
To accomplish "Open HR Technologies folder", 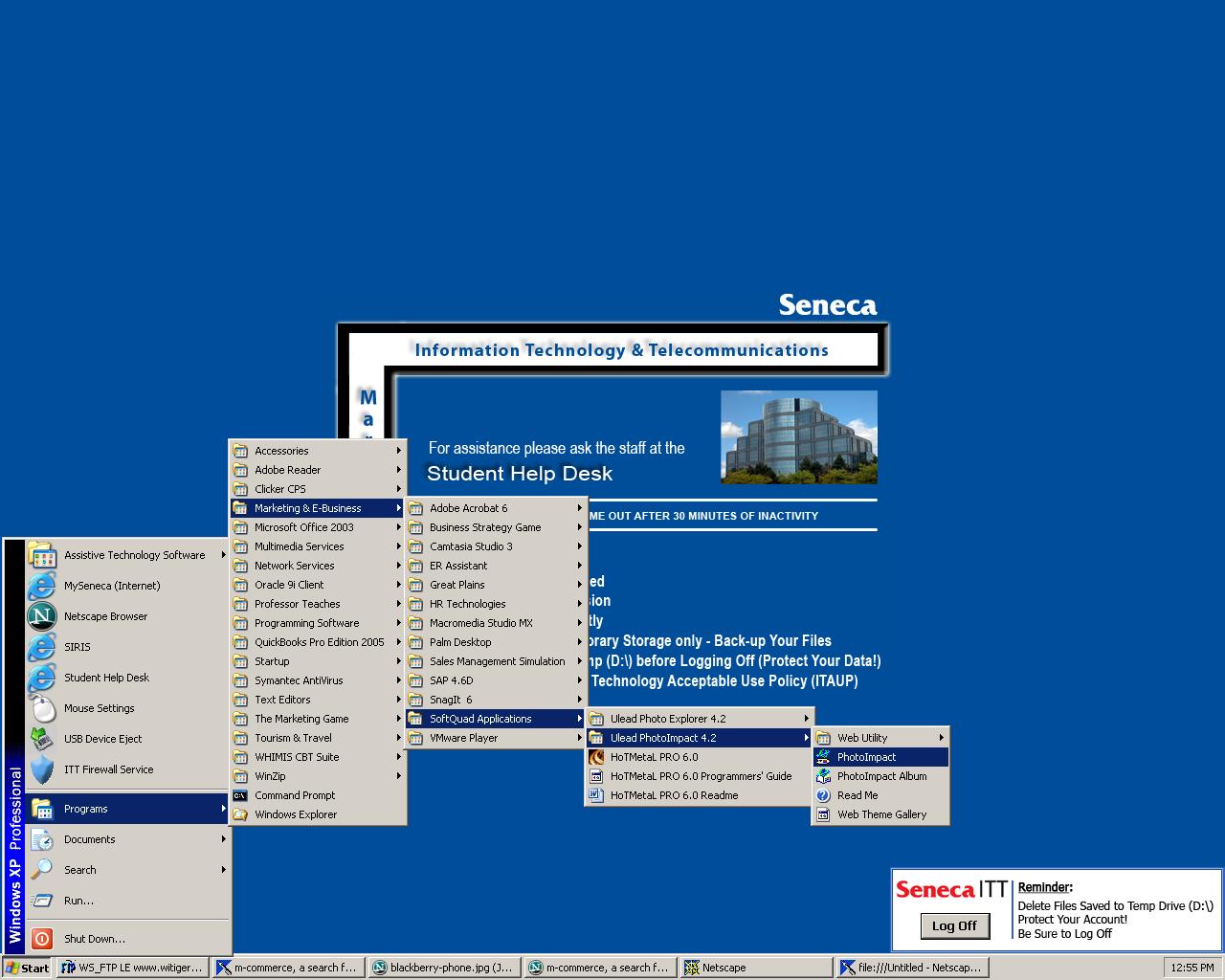I will 496,604.
